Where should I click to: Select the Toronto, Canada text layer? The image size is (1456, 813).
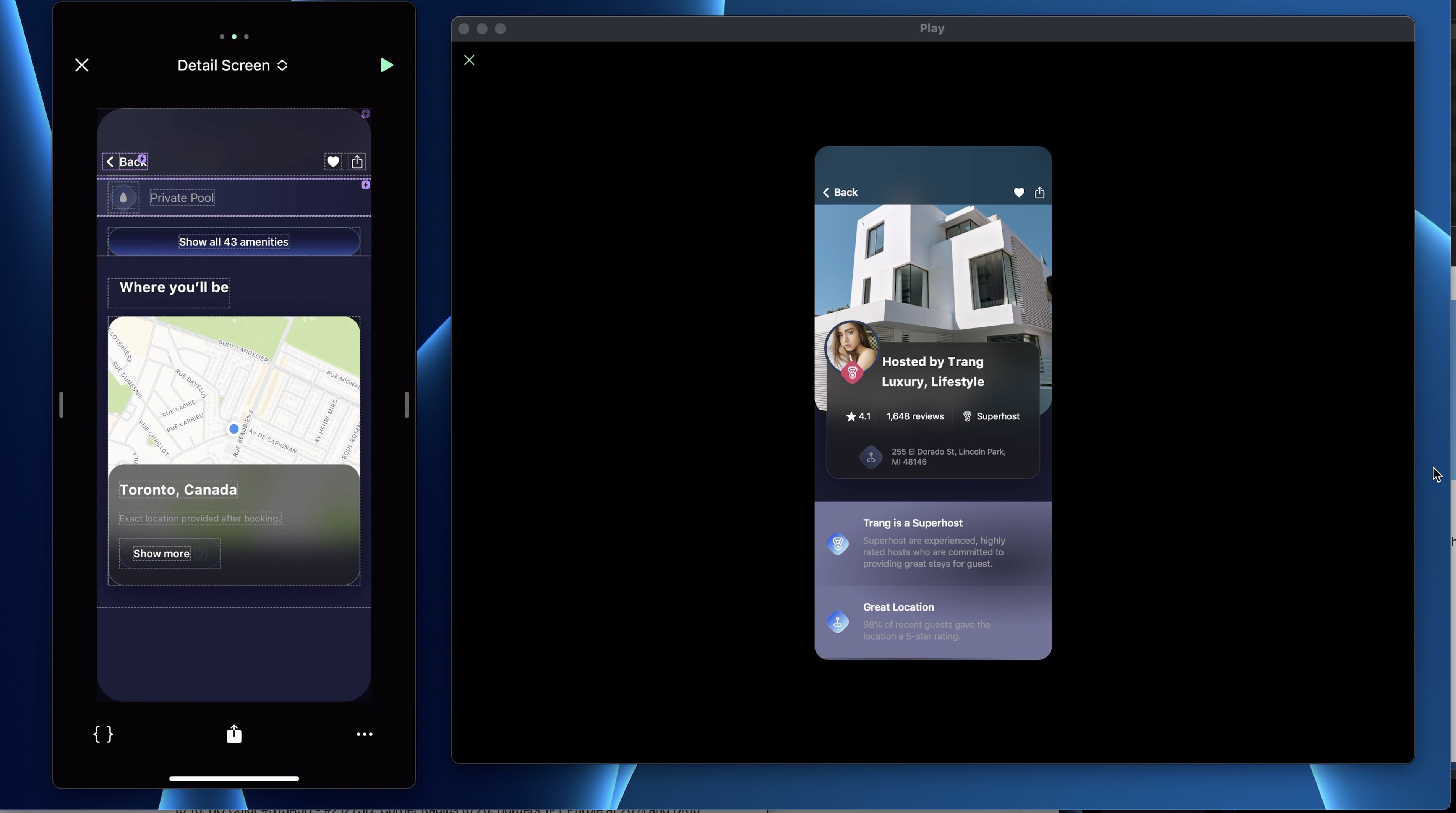click(x=178, y=490)
